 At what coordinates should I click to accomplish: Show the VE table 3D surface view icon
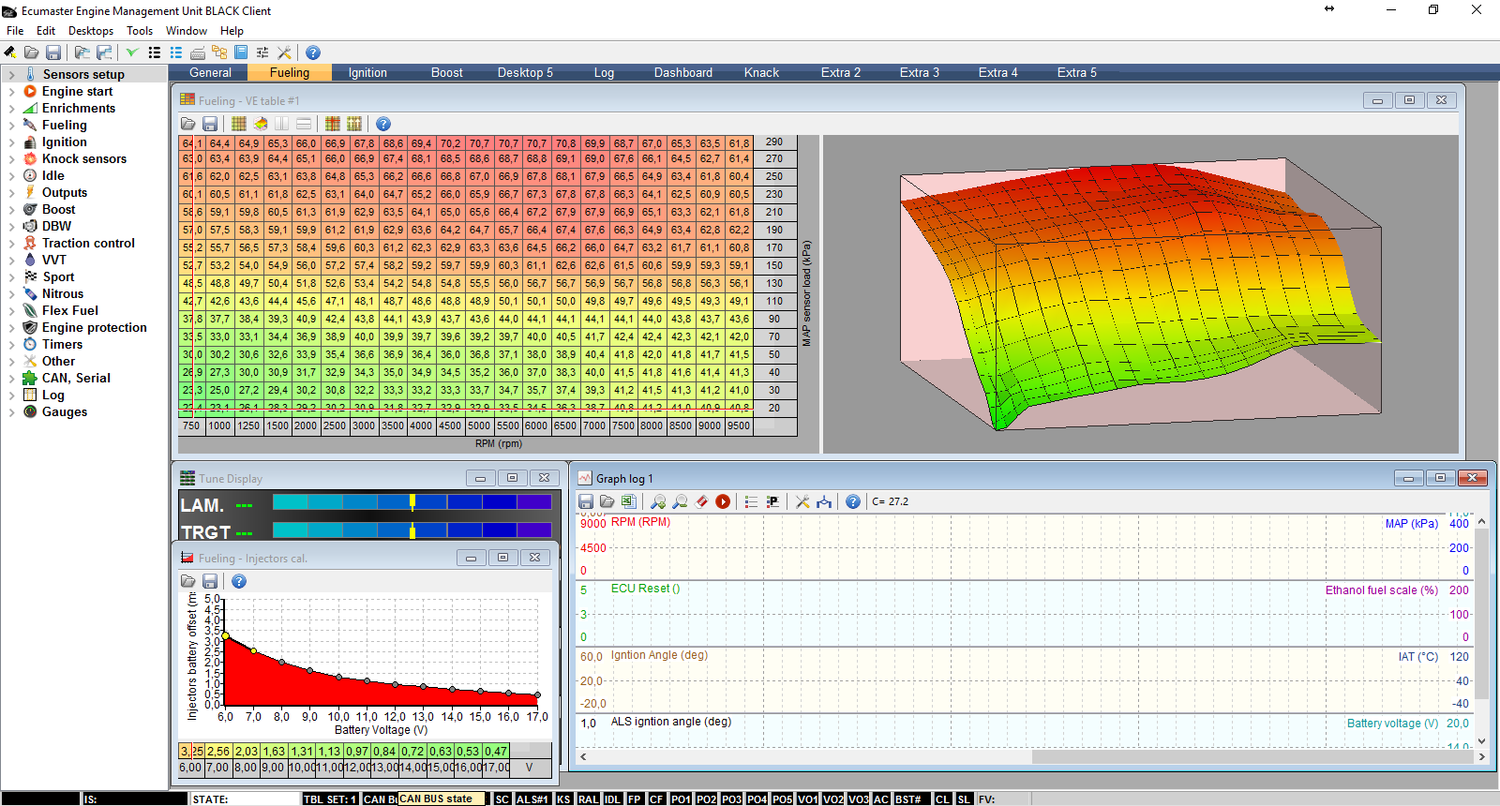[260, 124]
